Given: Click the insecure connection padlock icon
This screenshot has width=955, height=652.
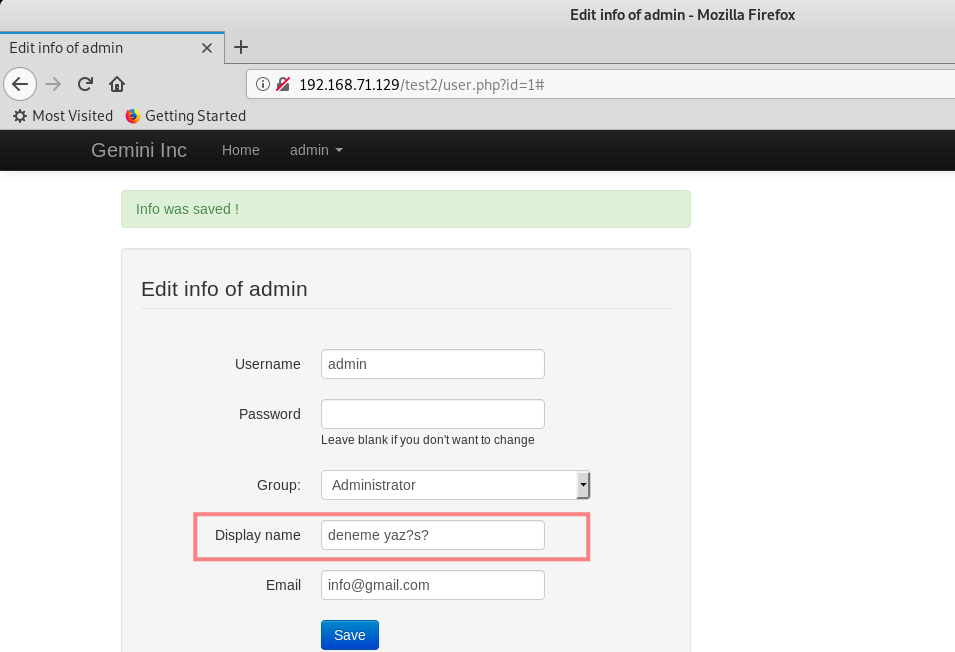Looking at the screenshot, I should point(283,84).
